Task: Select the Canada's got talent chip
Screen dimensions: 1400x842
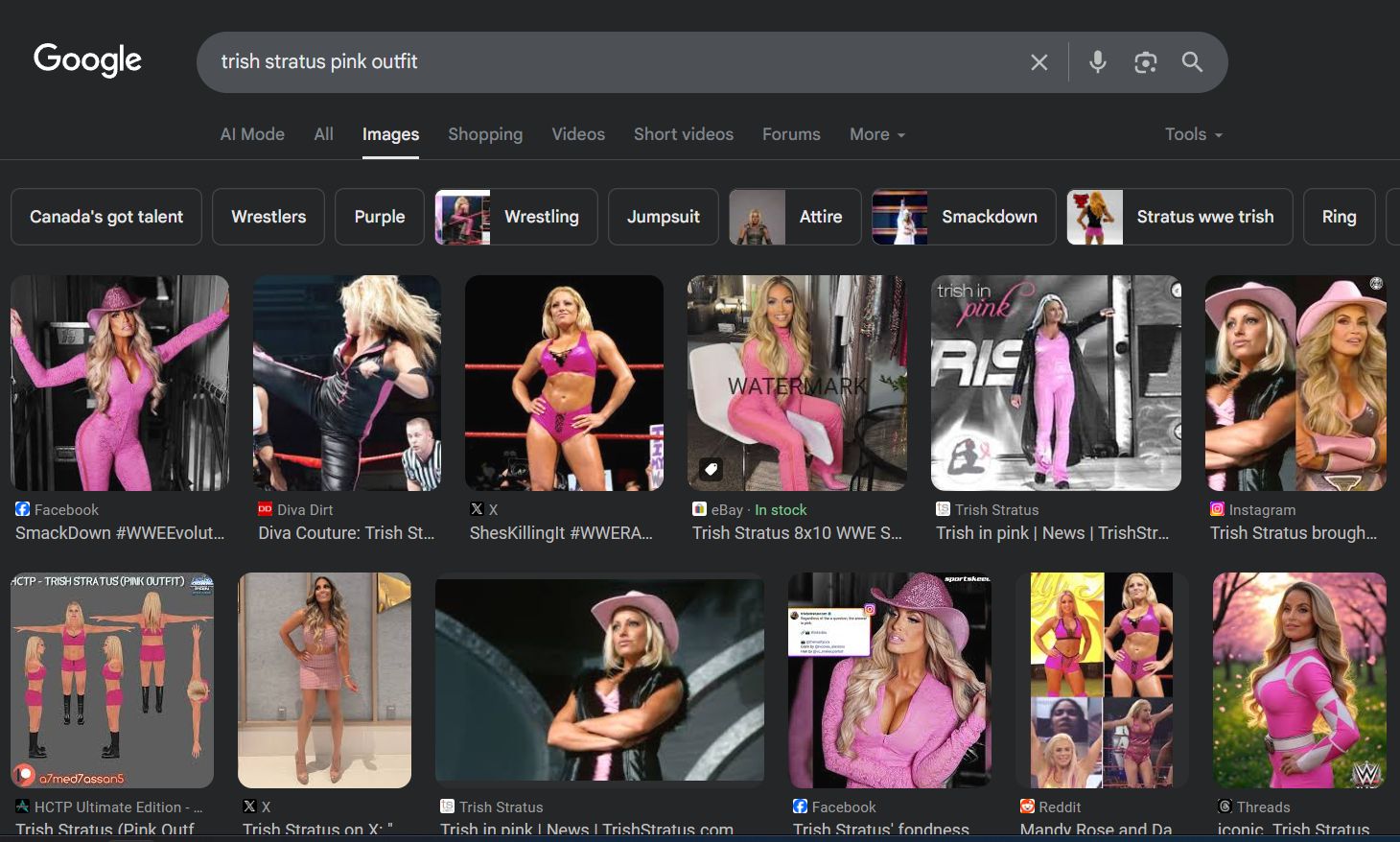Action: click(106, 217)
